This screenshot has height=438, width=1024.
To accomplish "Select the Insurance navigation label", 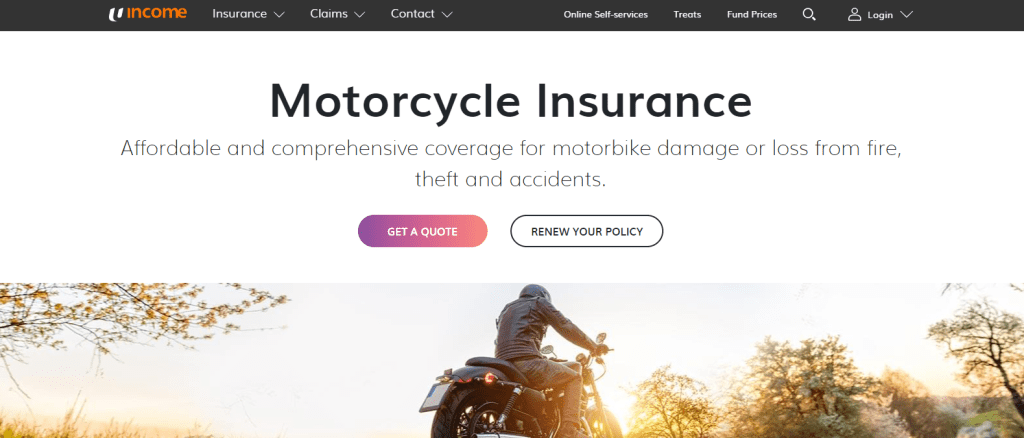I will (x=240, y=14).
